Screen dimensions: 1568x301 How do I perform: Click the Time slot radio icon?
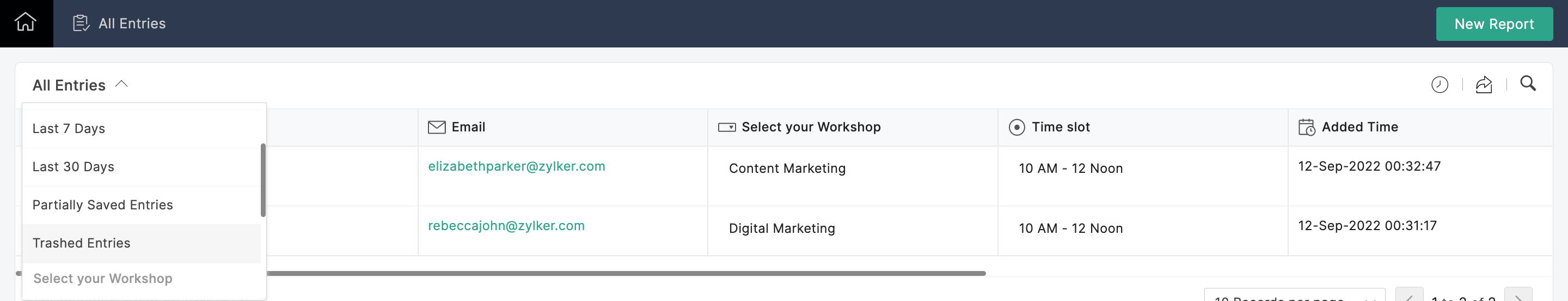1016,127
